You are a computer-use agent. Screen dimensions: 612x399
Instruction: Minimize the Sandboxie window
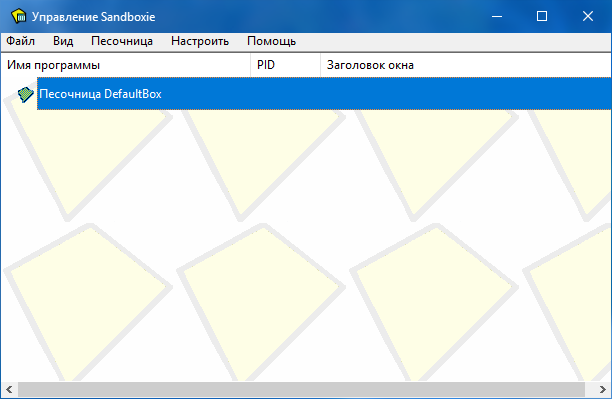click(x=497, y=16)
